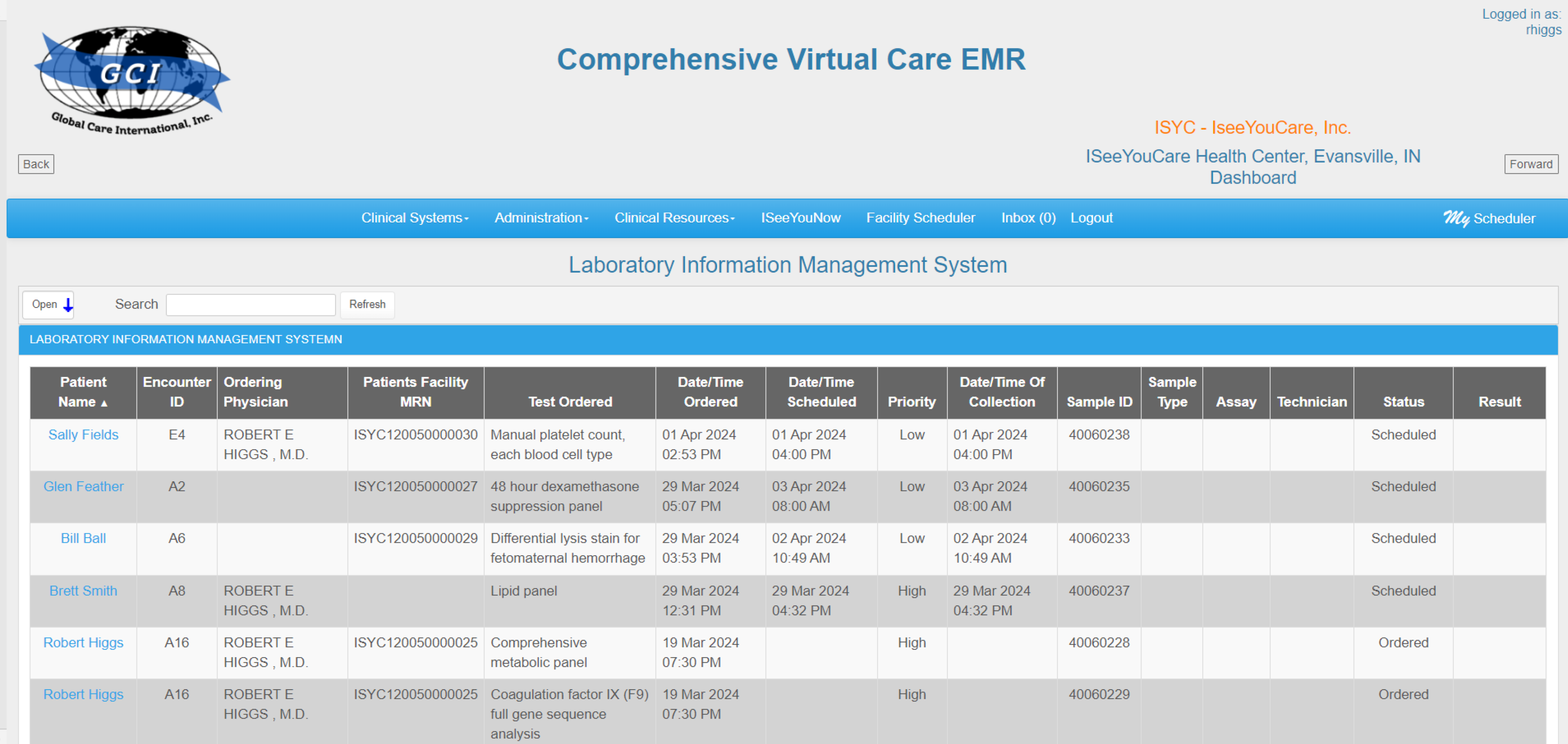Open the Facility Scheduler

[920, 217]
